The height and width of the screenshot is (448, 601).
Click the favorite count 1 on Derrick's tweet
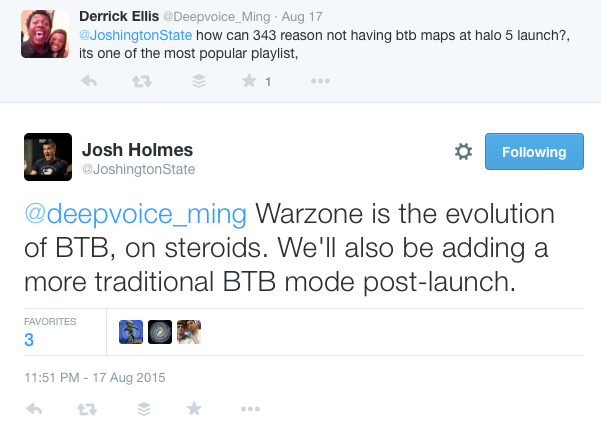tap(268, 82)
